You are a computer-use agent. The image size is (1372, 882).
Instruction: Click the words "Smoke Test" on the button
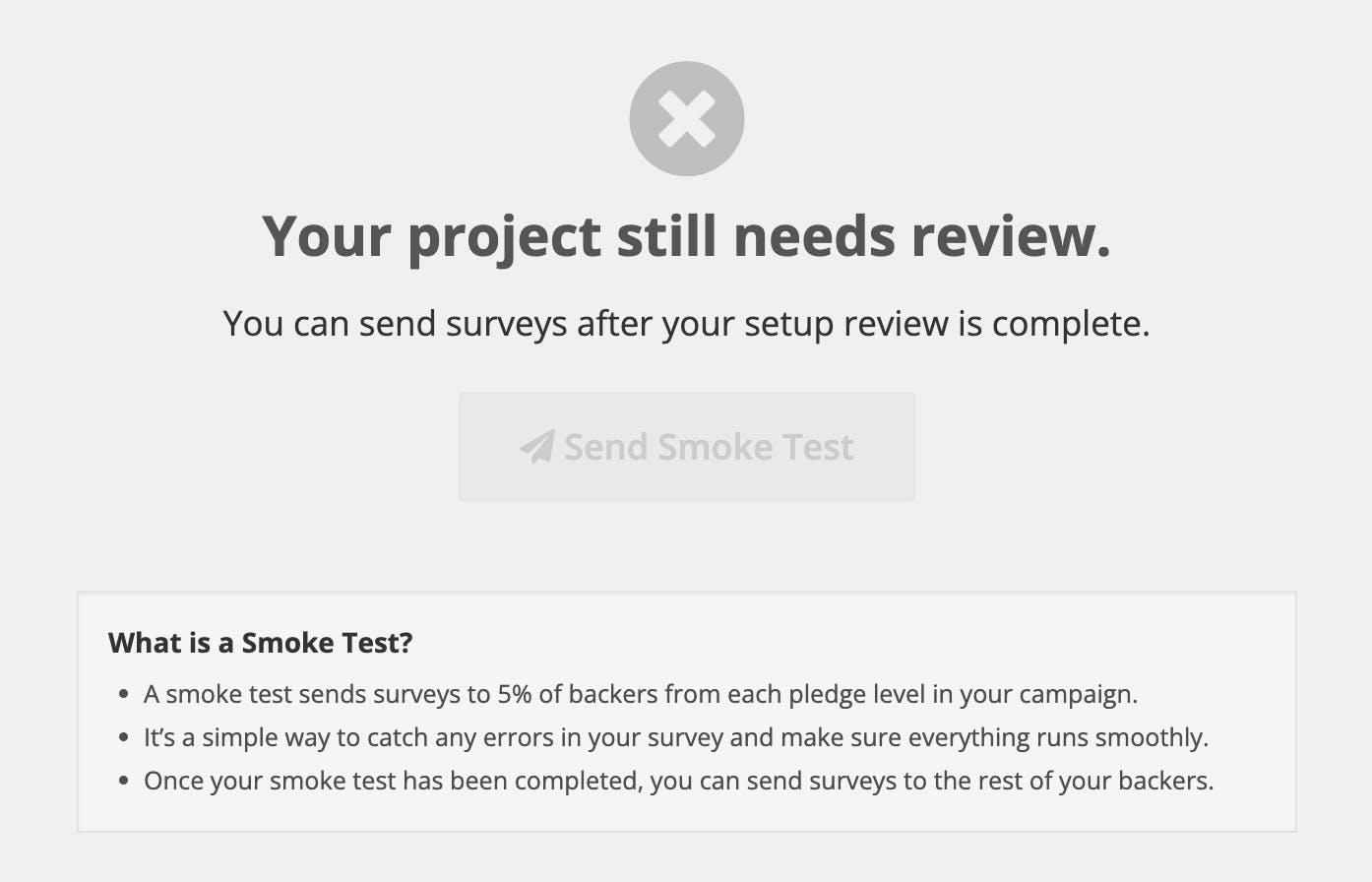tap(755, 447)
